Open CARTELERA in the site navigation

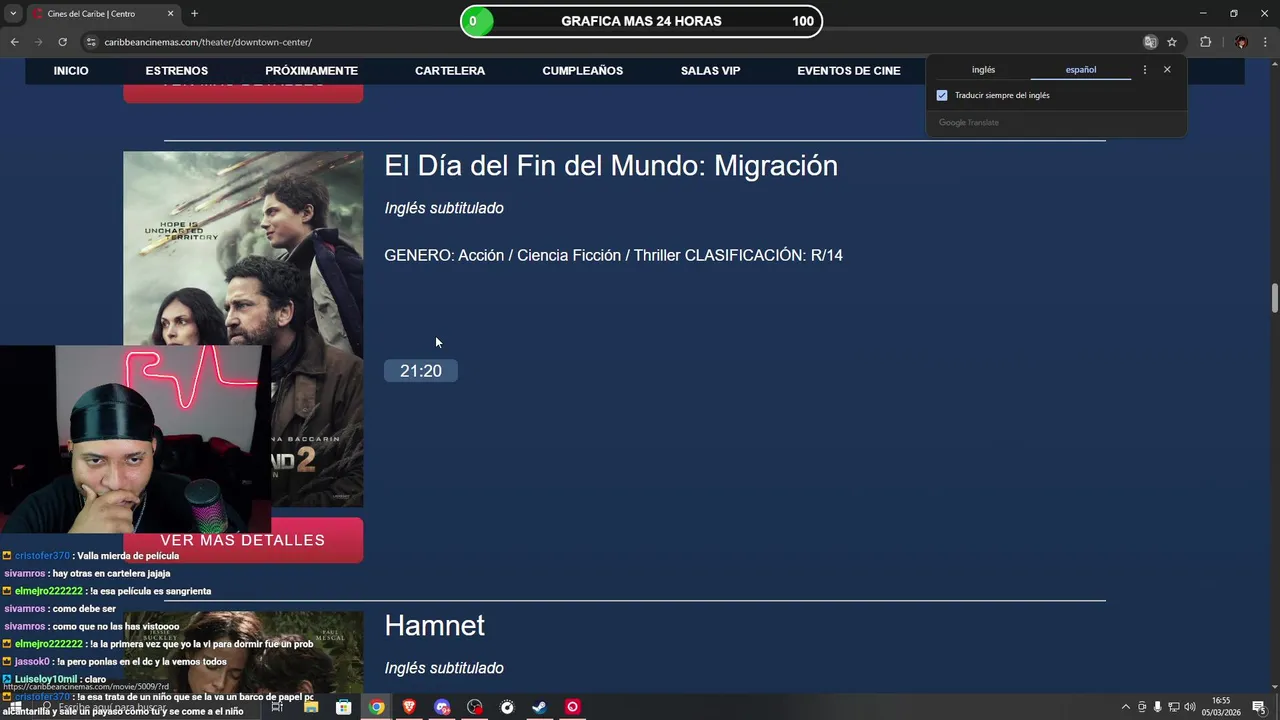pyautogui.click(x=450, y=71)
